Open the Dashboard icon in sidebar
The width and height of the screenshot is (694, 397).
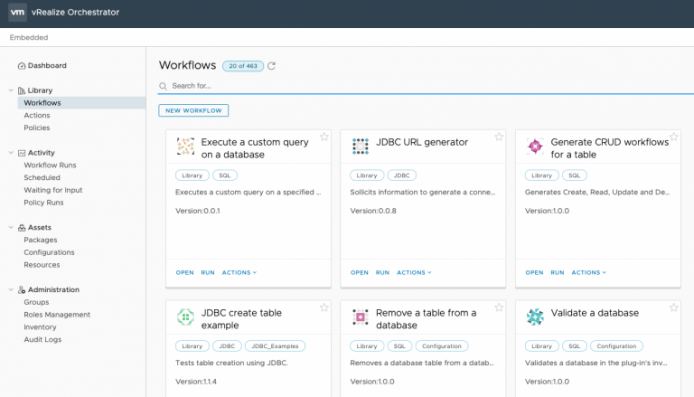[21, 66]
